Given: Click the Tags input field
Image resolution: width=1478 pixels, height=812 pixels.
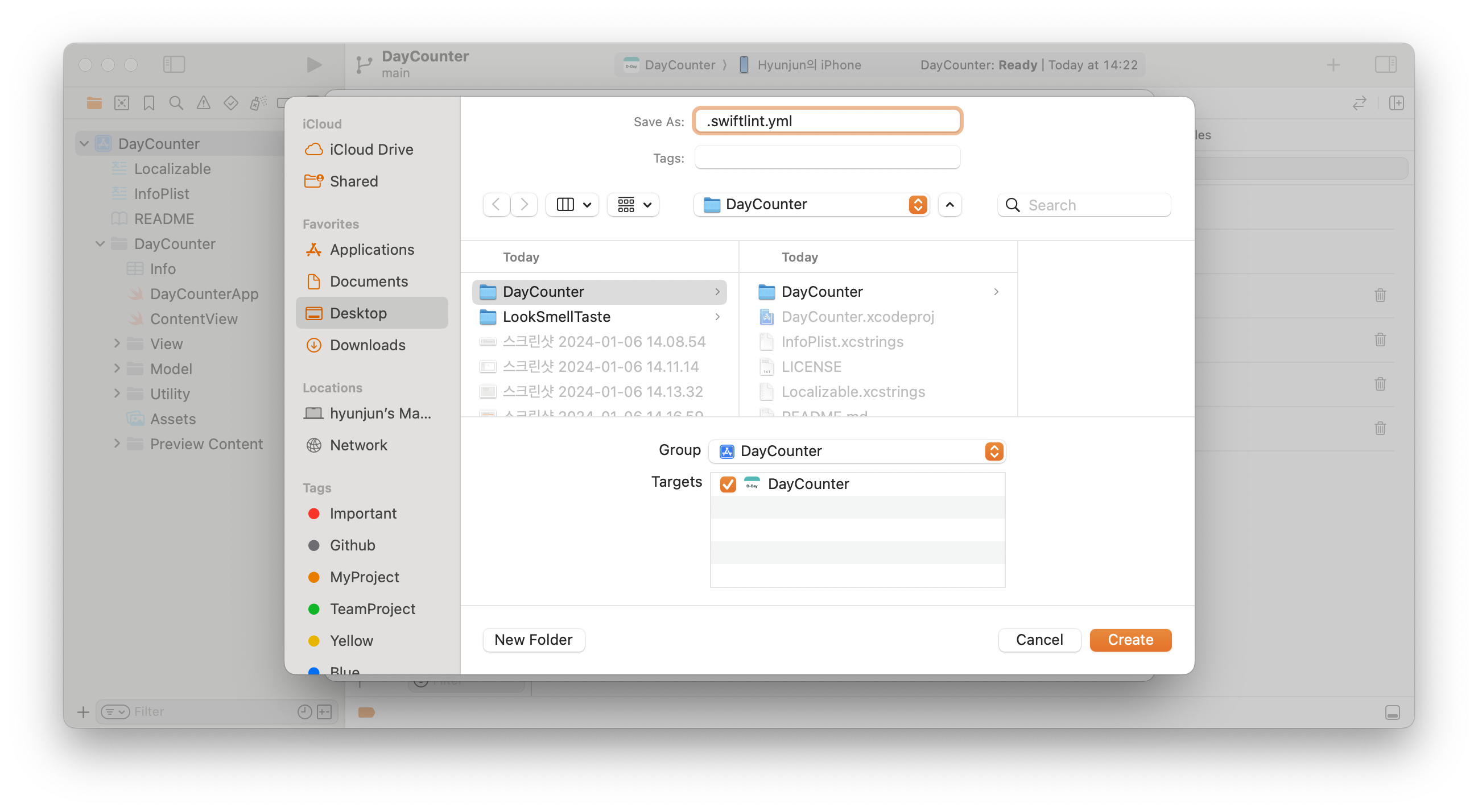Looking at the screenshot, I should (827, 158).
